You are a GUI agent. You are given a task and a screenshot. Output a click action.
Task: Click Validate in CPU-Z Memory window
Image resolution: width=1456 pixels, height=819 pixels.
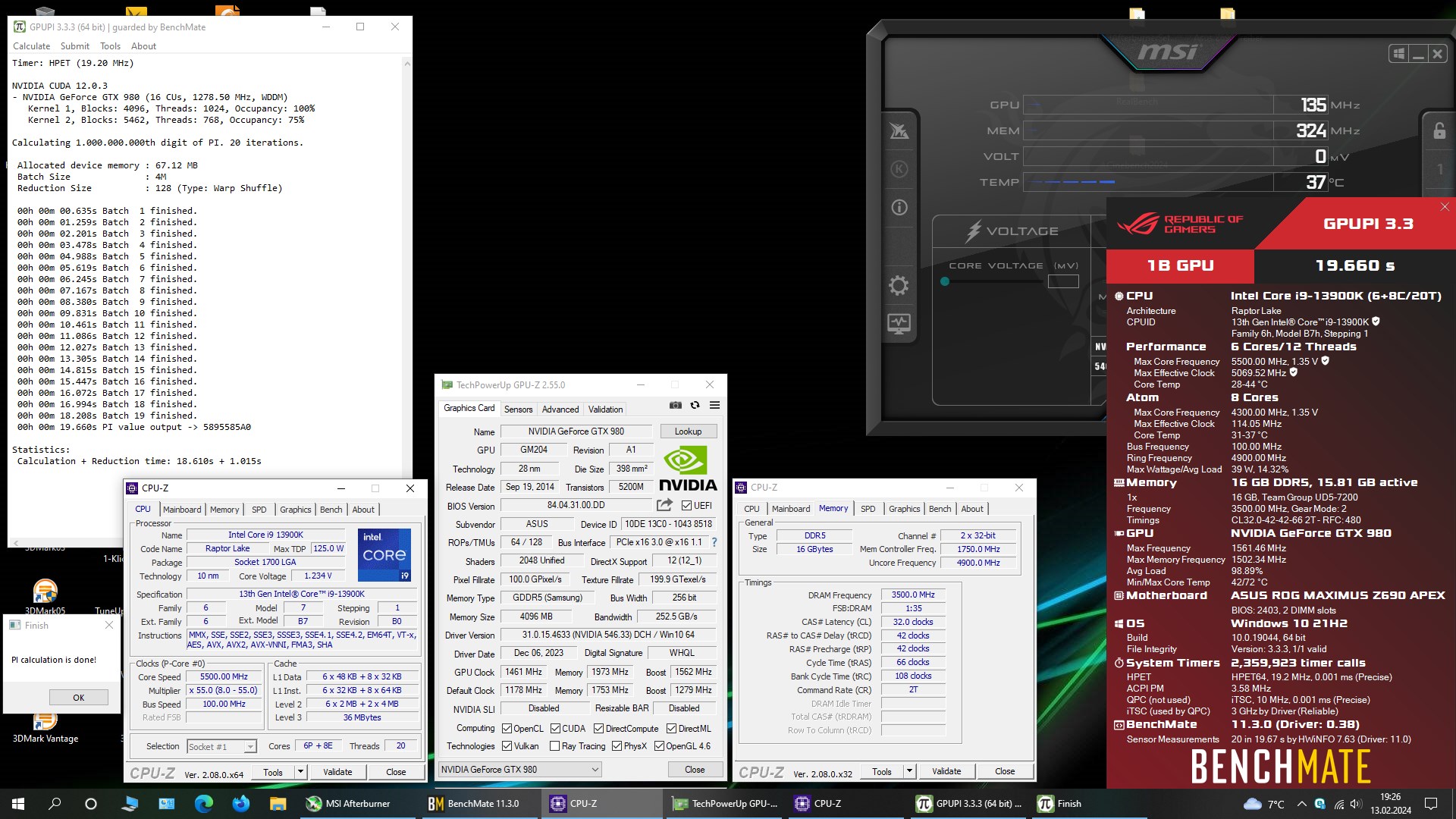pyautogui.click(x=946, y=771)
